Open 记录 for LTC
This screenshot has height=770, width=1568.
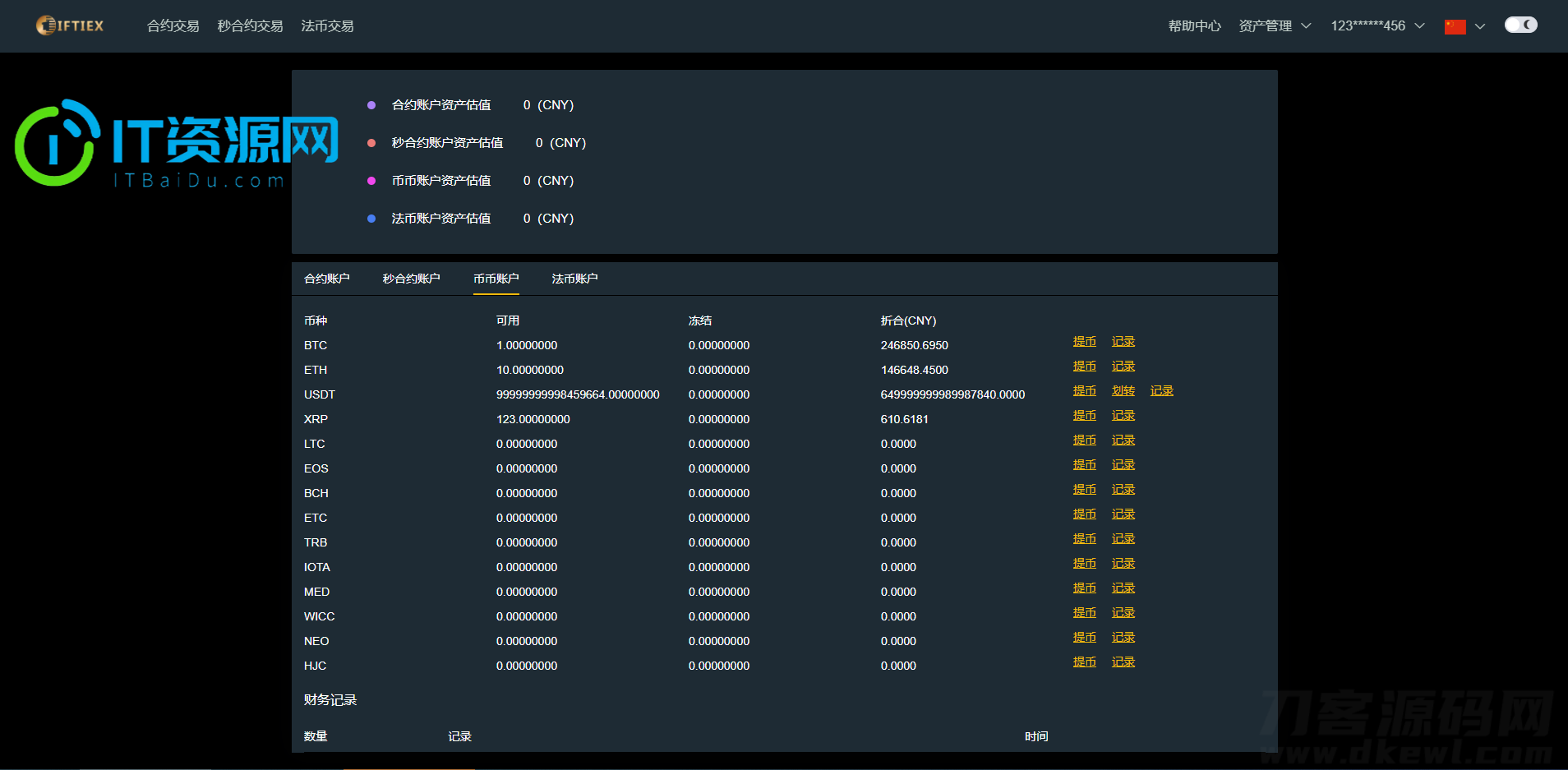1123,440
